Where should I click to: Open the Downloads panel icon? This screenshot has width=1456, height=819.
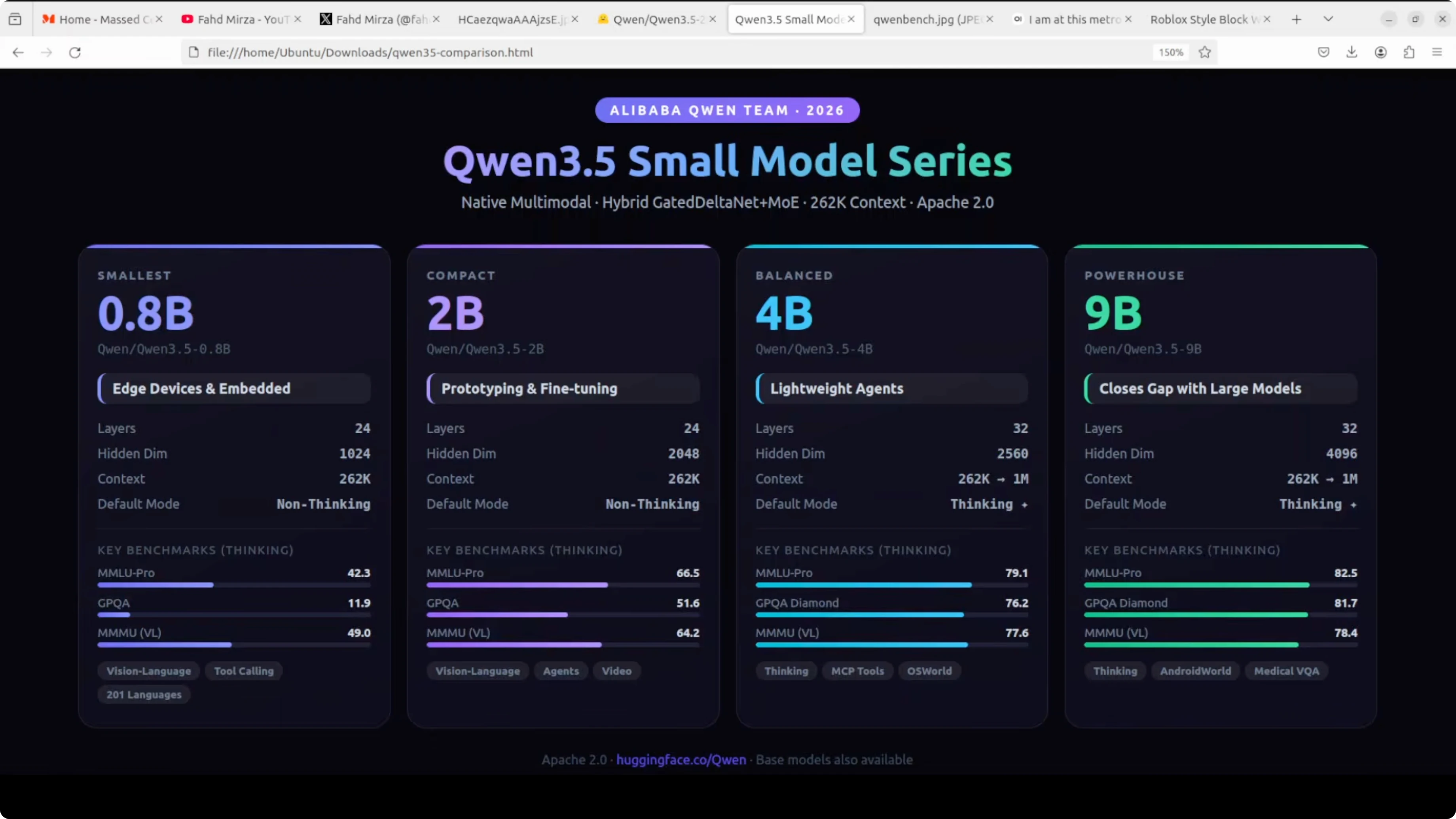(x=1352, y=53)
